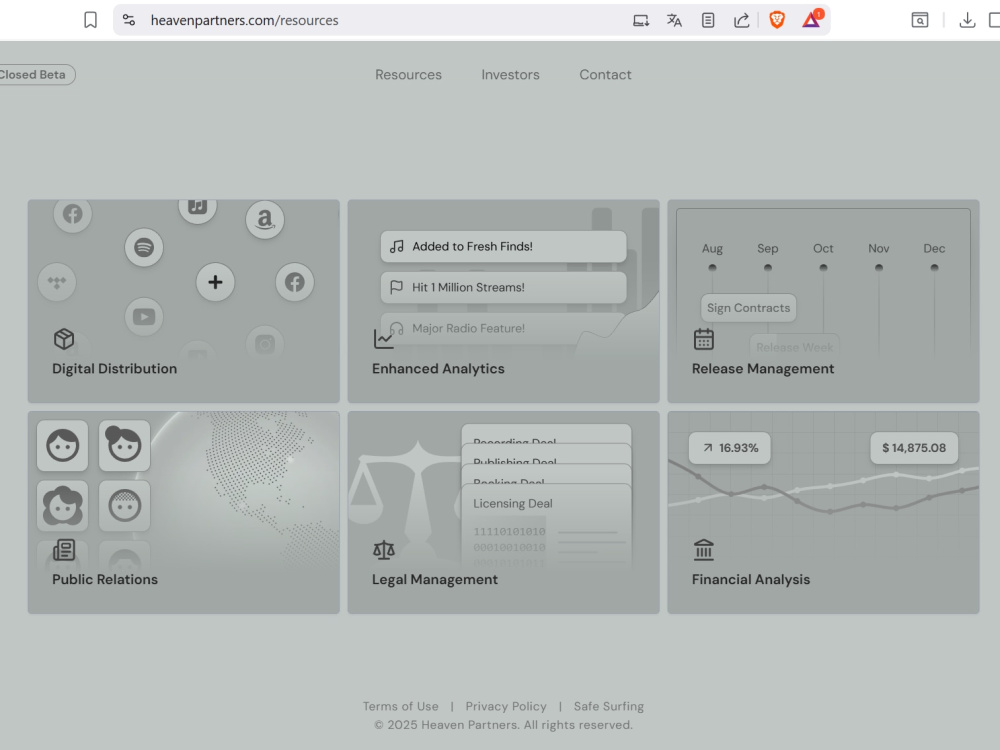Click the Spotify icon in Digital Distribution
The height and width of the screenshot is (750, 1000).
click(x=144, y=247)
